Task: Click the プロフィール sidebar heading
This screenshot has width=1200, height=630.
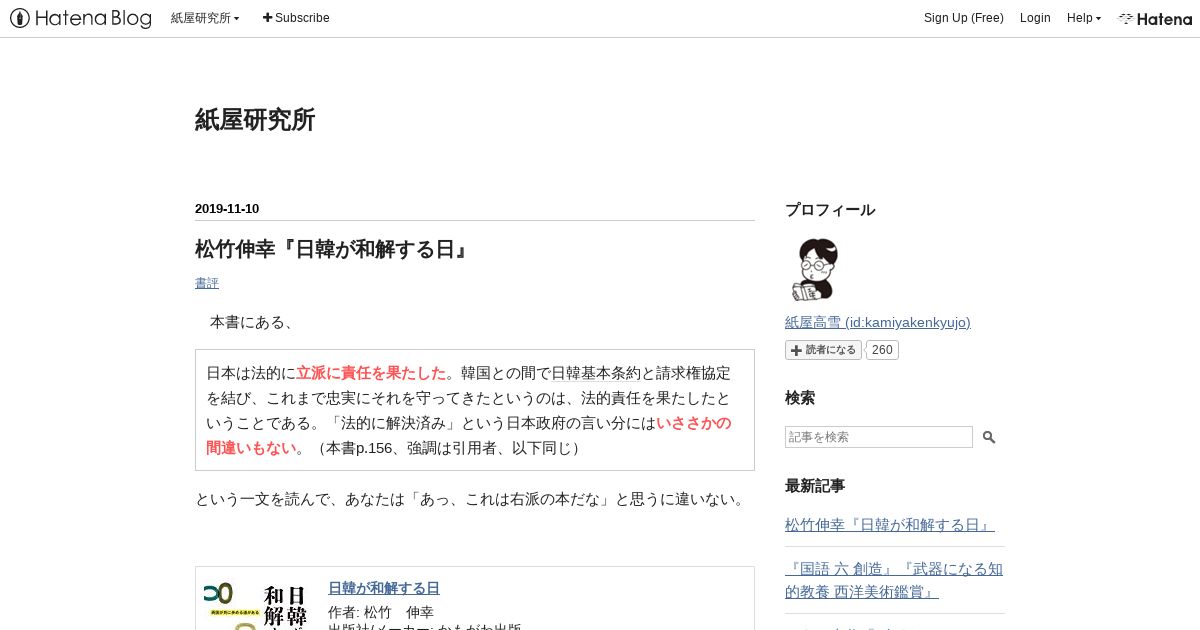Action: [830, 210]
